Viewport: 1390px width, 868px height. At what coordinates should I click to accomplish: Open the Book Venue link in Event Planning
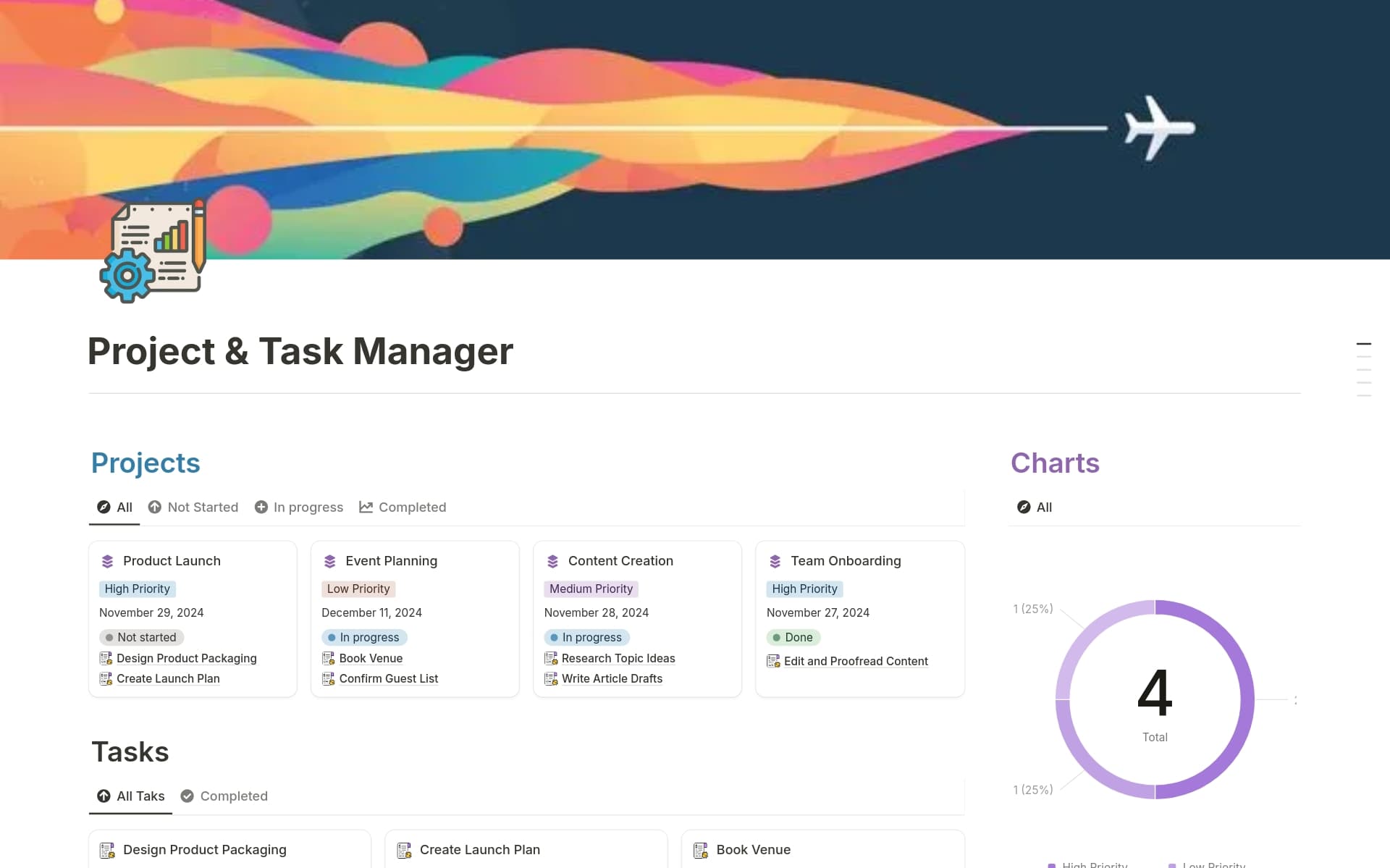tap(371, 658)
